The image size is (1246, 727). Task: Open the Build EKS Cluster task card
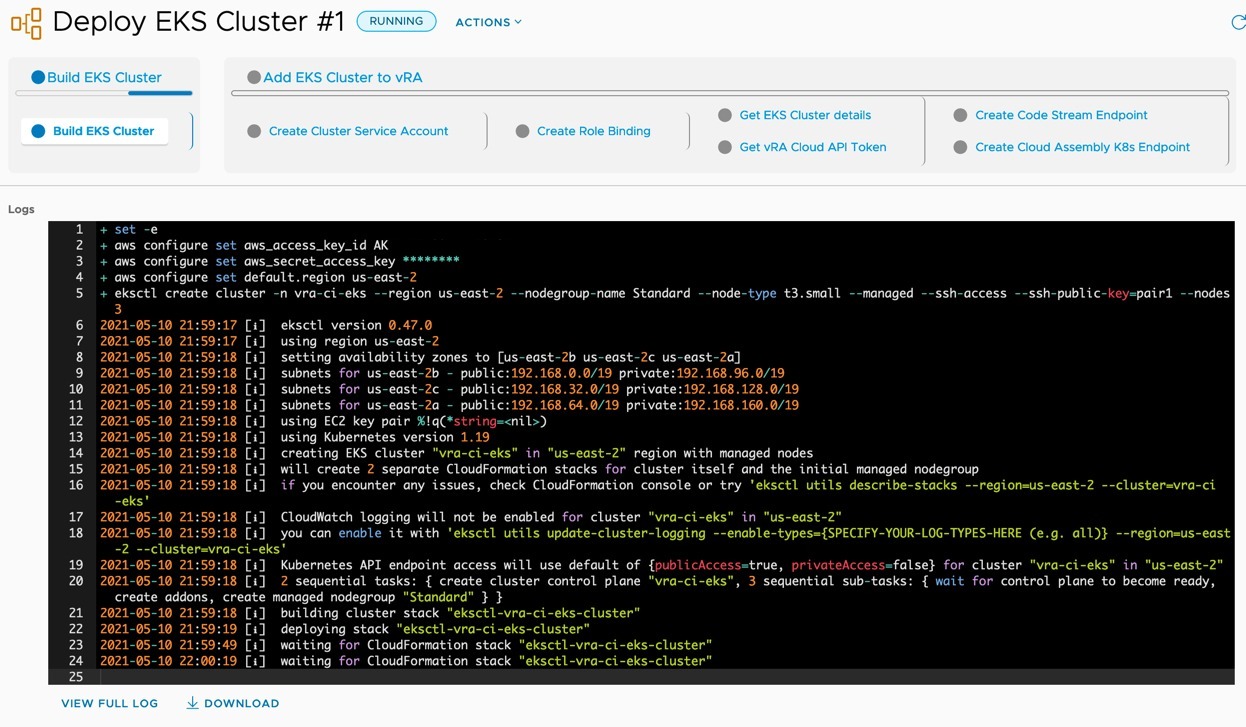(x=94, y=131)
